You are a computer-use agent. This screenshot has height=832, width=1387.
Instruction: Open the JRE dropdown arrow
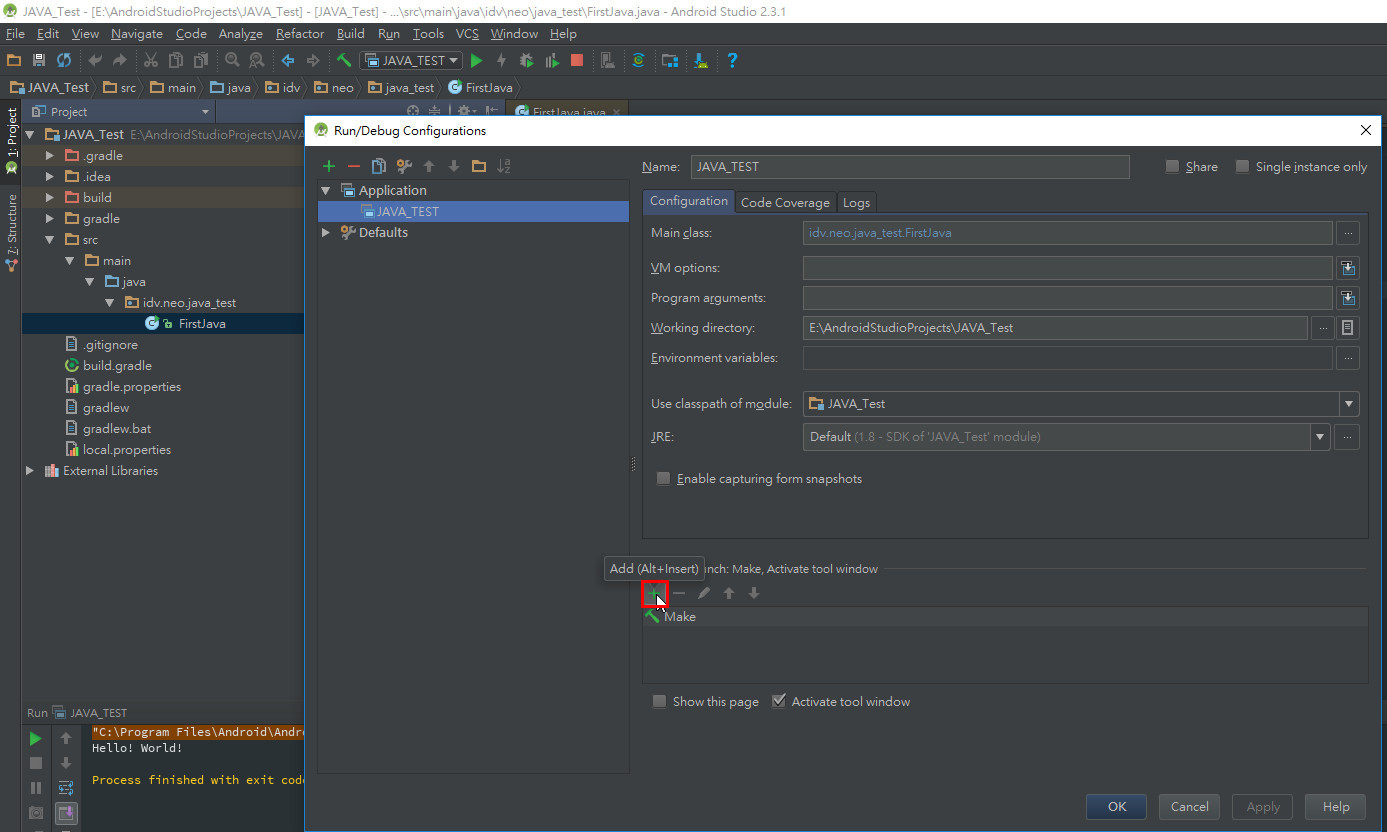pos(1321,437)
